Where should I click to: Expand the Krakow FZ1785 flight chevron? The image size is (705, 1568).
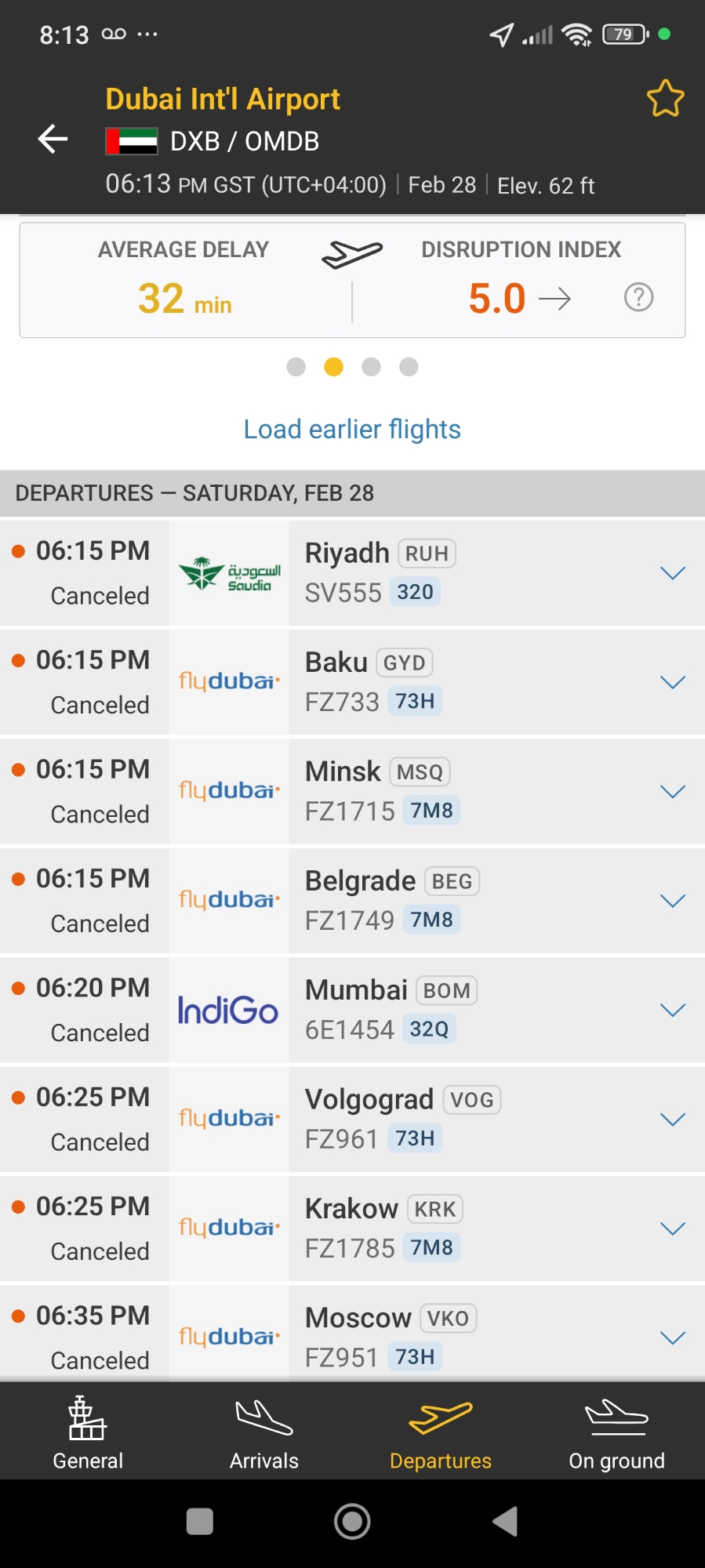tap(673, 1229)
